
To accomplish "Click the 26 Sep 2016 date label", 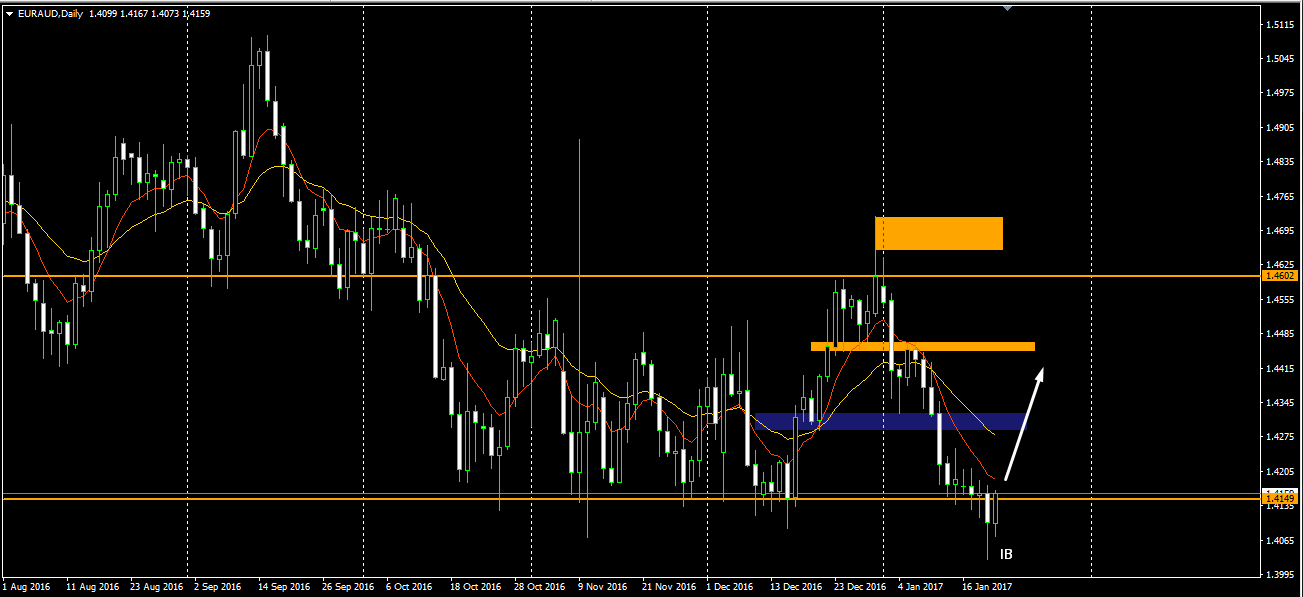I will (x=348, y=587).
